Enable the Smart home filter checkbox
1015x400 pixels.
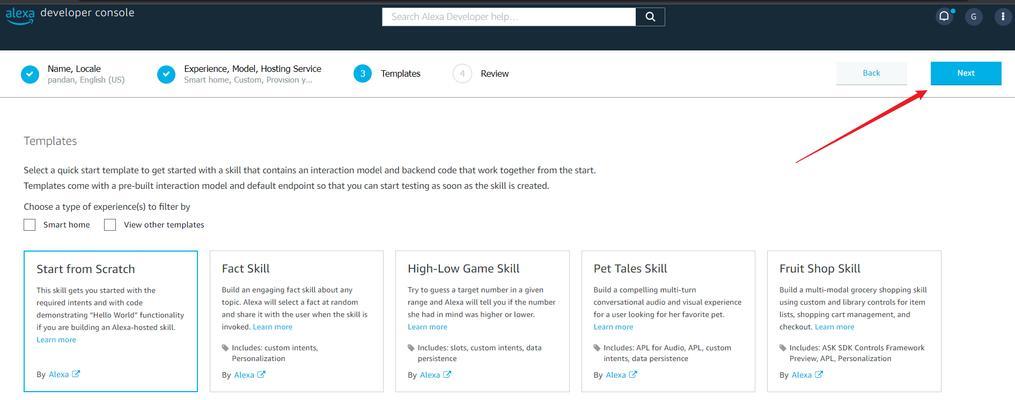pyautogui.click(x=30, y=225)
